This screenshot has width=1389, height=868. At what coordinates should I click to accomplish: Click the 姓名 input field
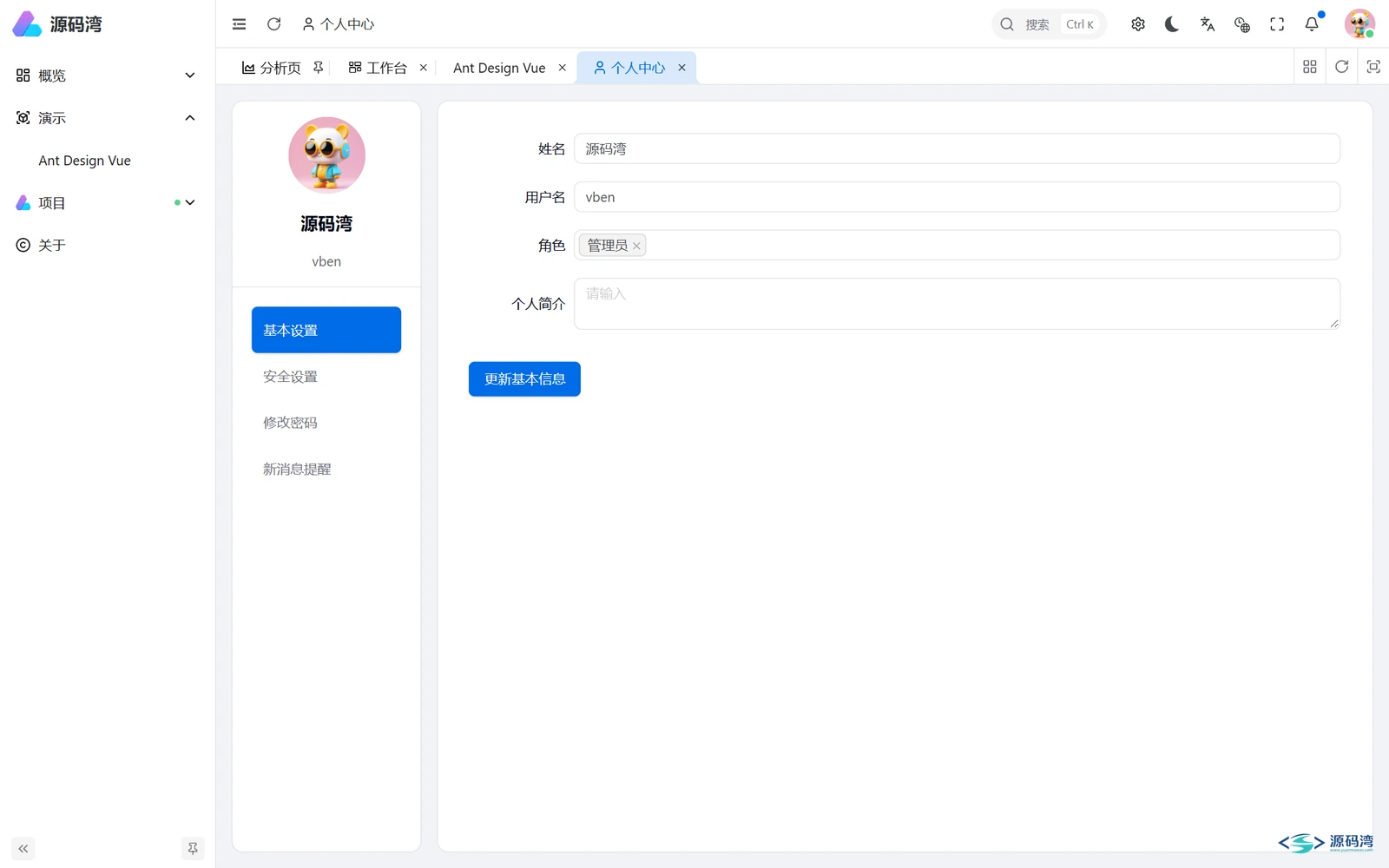pyautogui.click(x=957, y=148)
